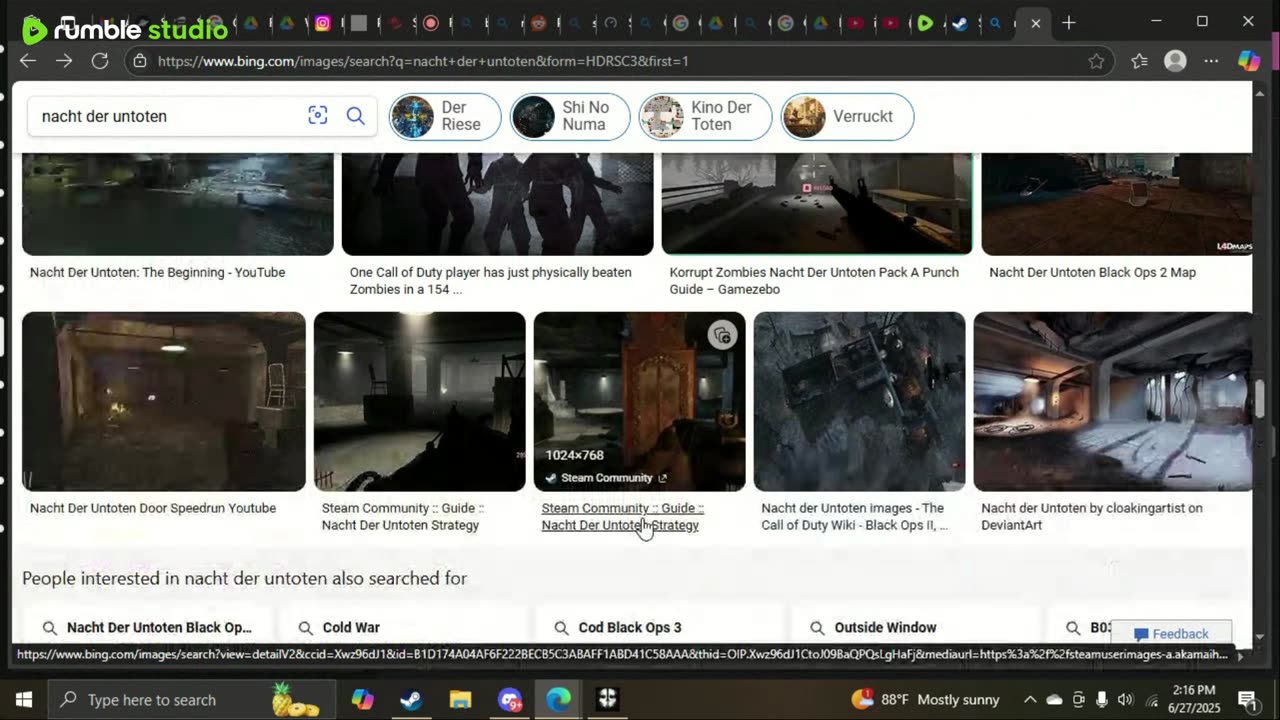The image size is (1280, 720).
Task: Open visual search camera icon in search box
Action: (x=318, y=116)
